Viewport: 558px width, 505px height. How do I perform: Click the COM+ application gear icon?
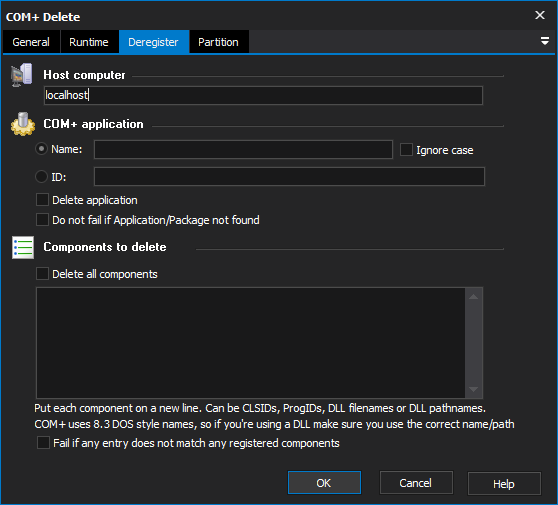23,124
